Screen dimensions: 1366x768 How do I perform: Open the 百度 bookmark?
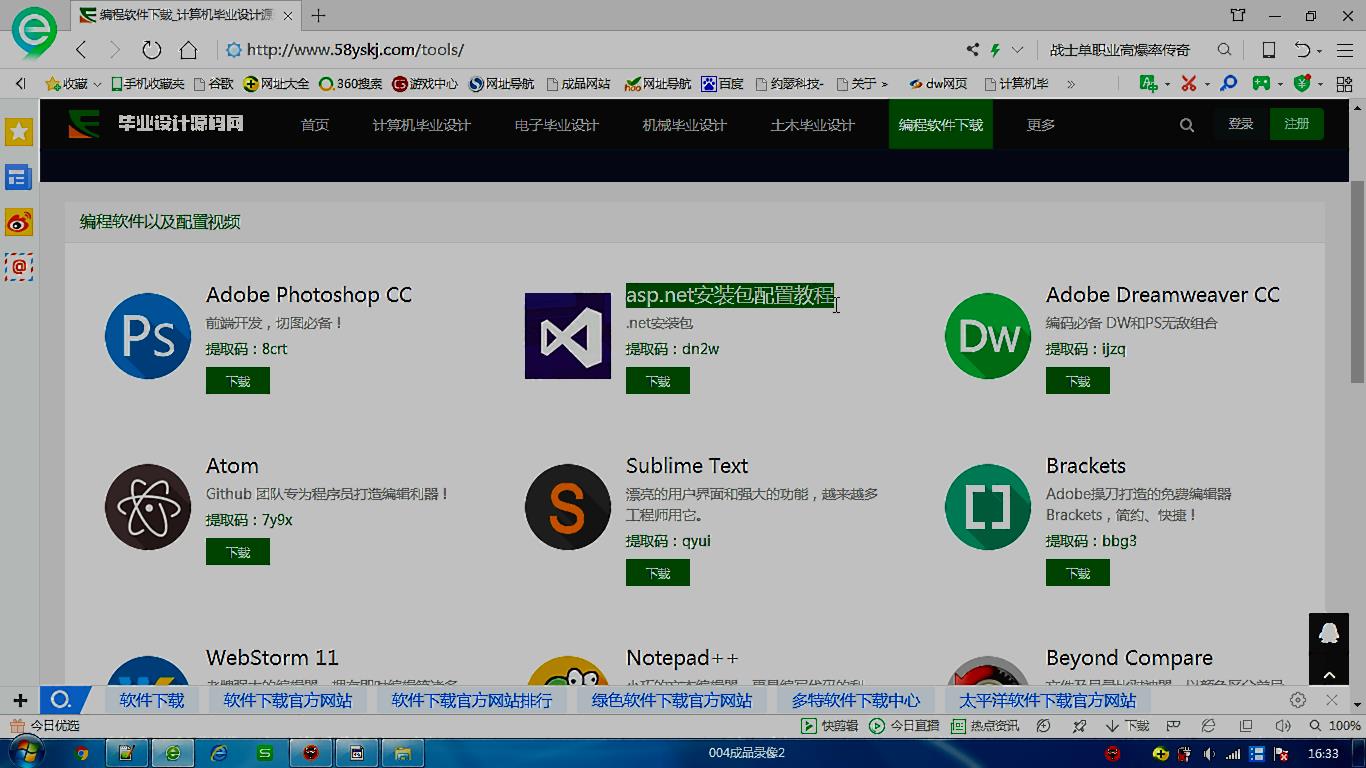click(723, 84)
